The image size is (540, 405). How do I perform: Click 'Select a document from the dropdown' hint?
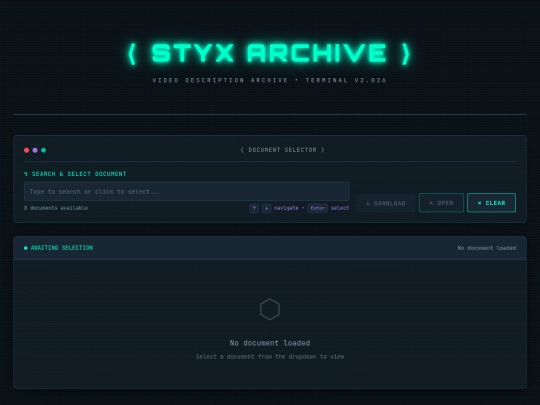[270, 357]
